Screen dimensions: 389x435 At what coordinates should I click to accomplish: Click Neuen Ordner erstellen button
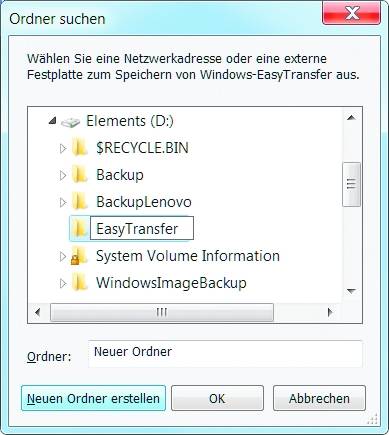(x=93, y=398)
